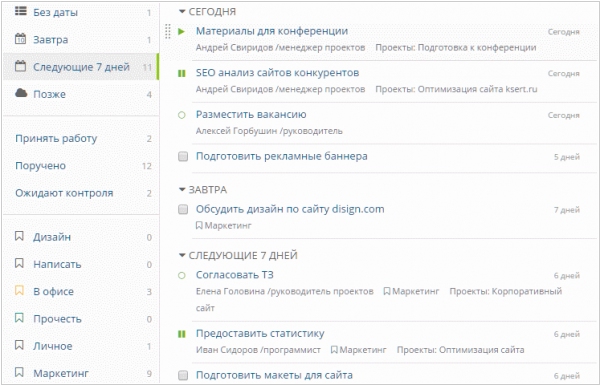Collapse the 'СЕГОДНЯ' section

[x=182, y=12]
